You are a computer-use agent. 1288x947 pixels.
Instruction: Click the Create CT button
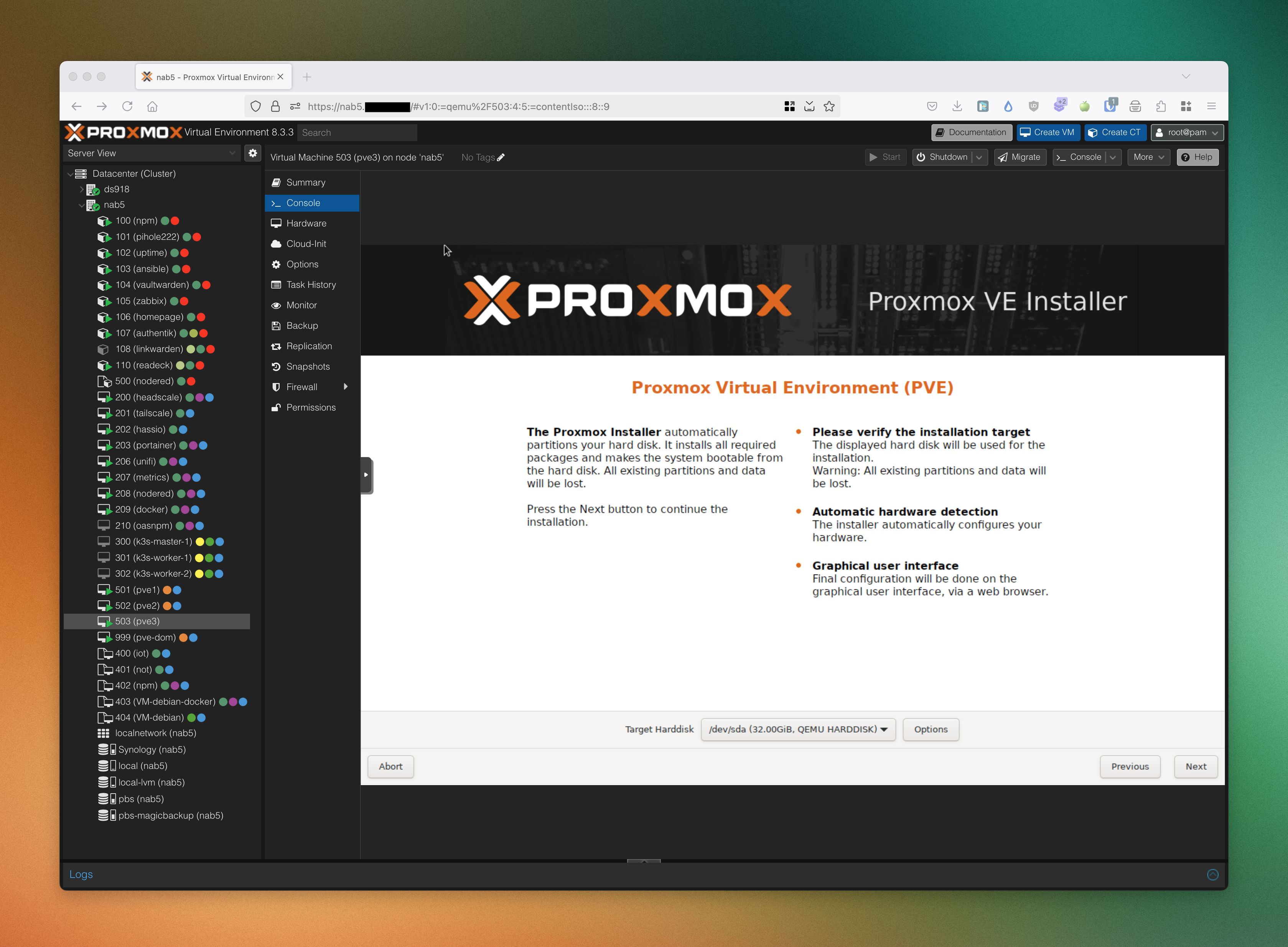1115,132
